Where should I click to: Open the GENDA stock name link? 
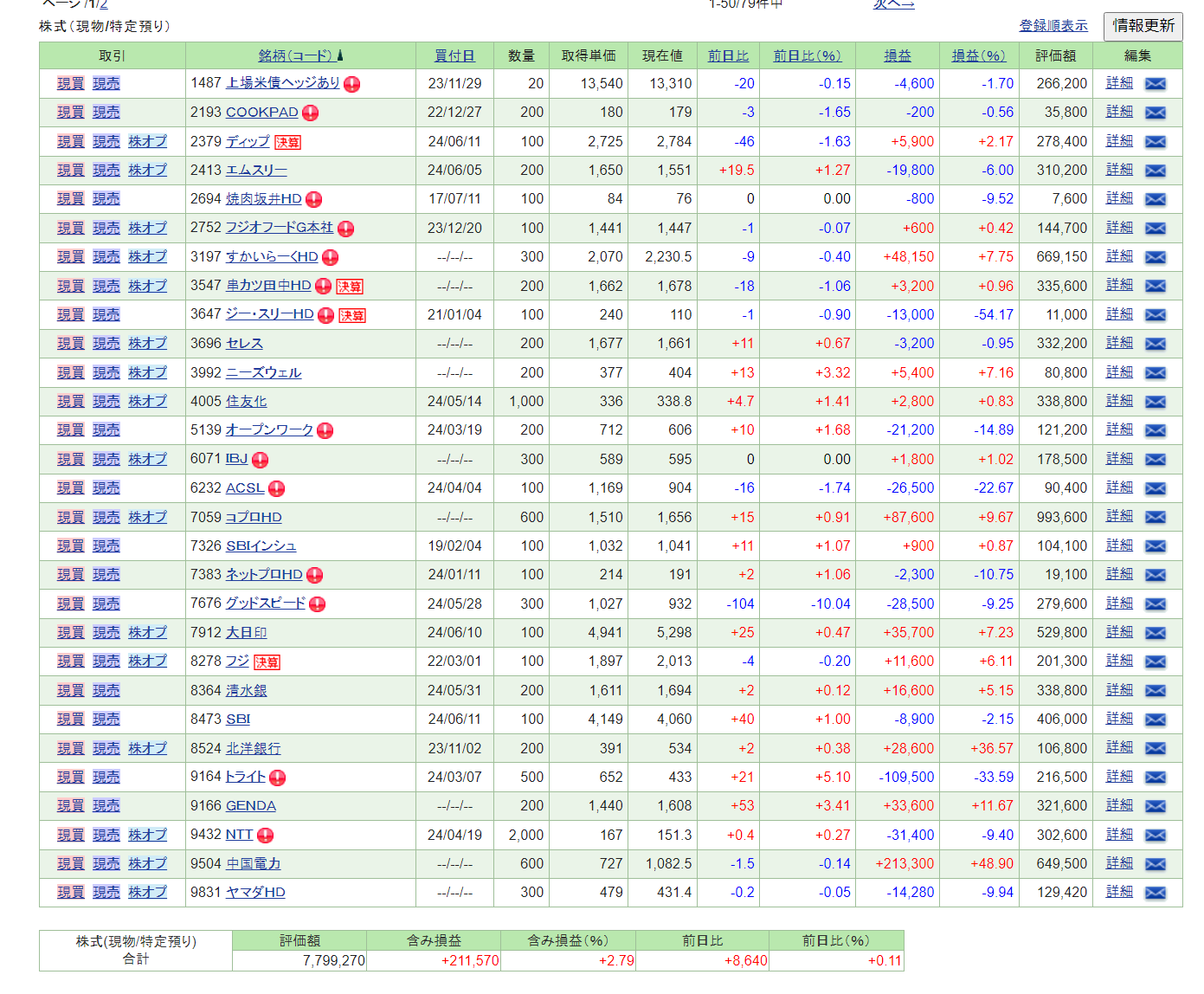(250, 806)
